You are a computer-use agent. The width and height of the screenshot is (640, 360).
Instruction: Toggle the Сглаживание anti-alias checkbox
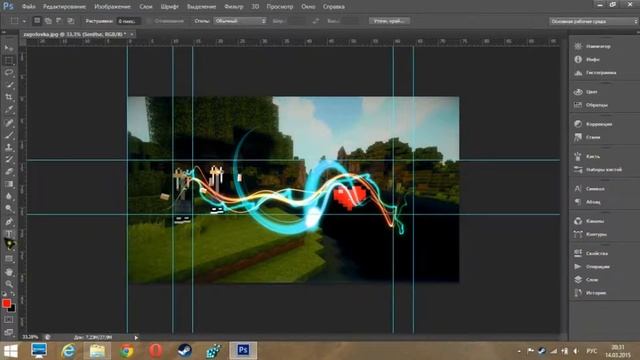149,21
